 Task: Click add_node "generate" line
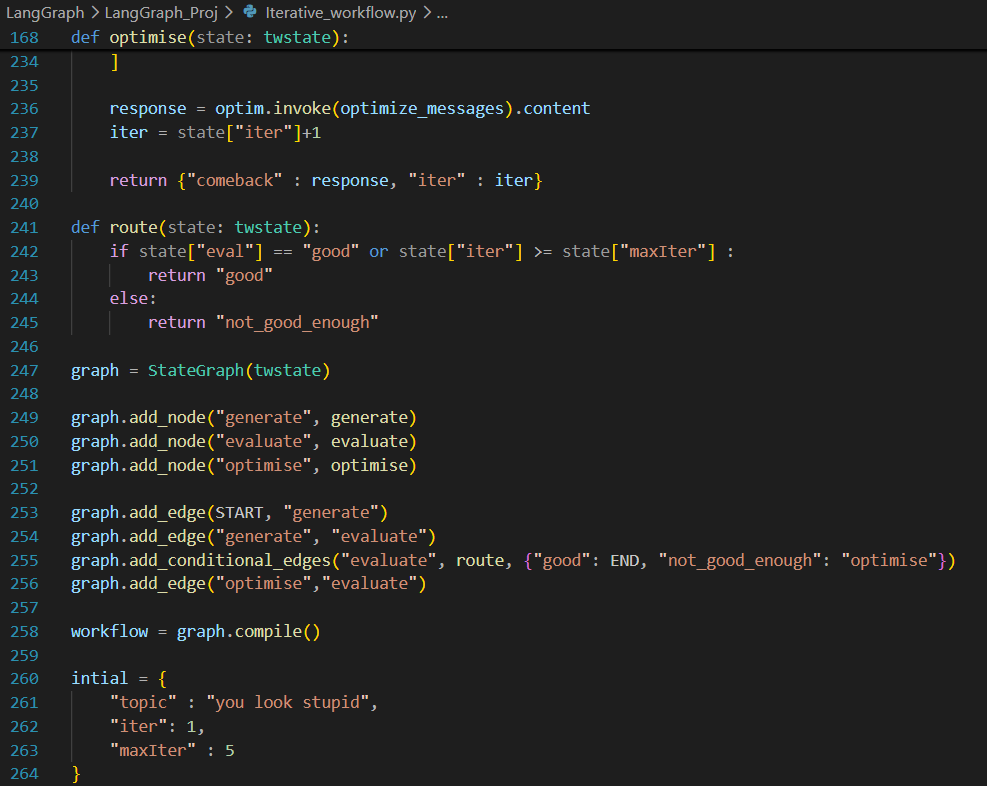click(244, 418)
